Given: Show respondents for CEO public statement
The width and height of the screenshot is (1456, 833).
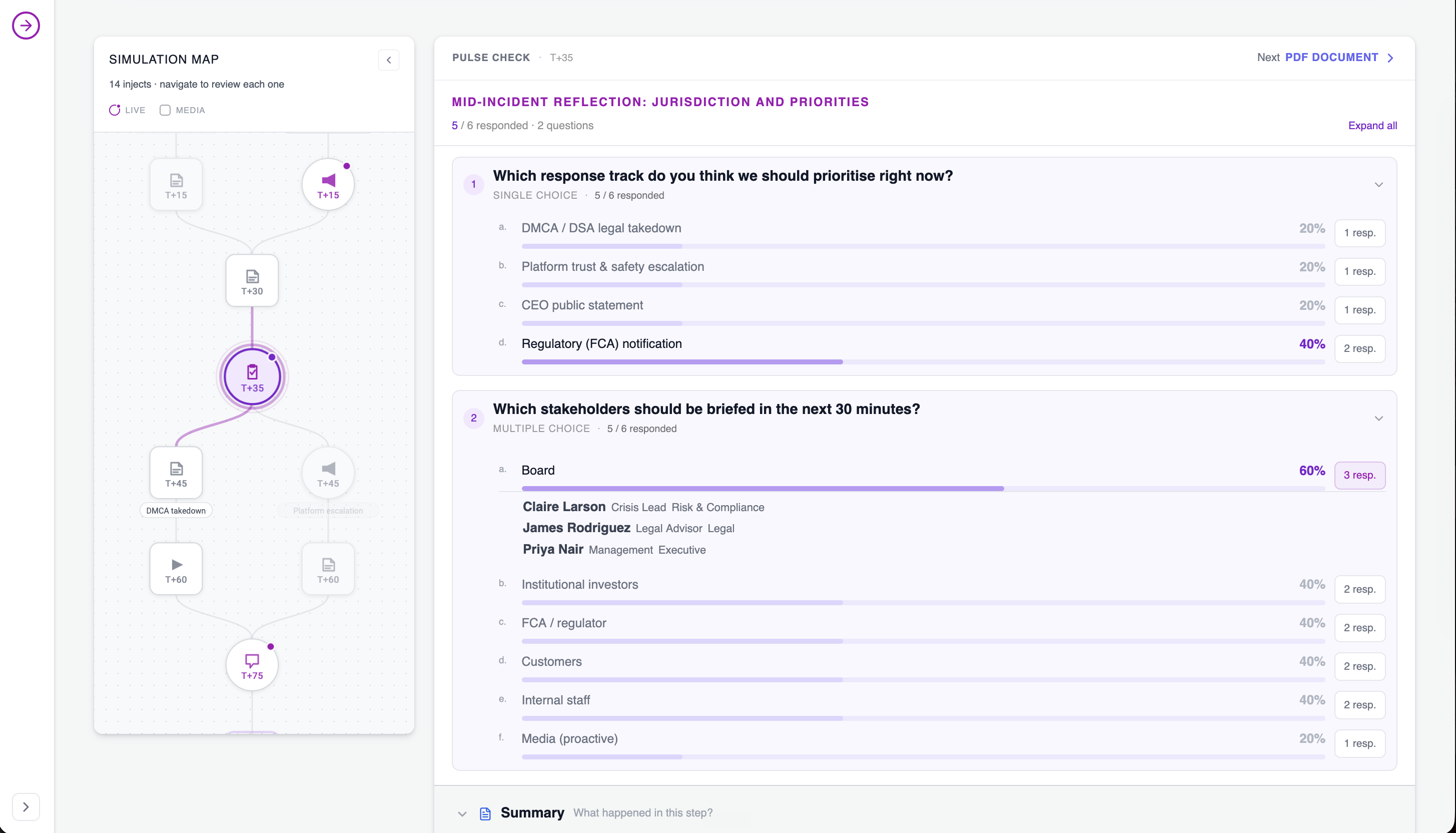Looking at the screenshot, I should pos(1359,309).
